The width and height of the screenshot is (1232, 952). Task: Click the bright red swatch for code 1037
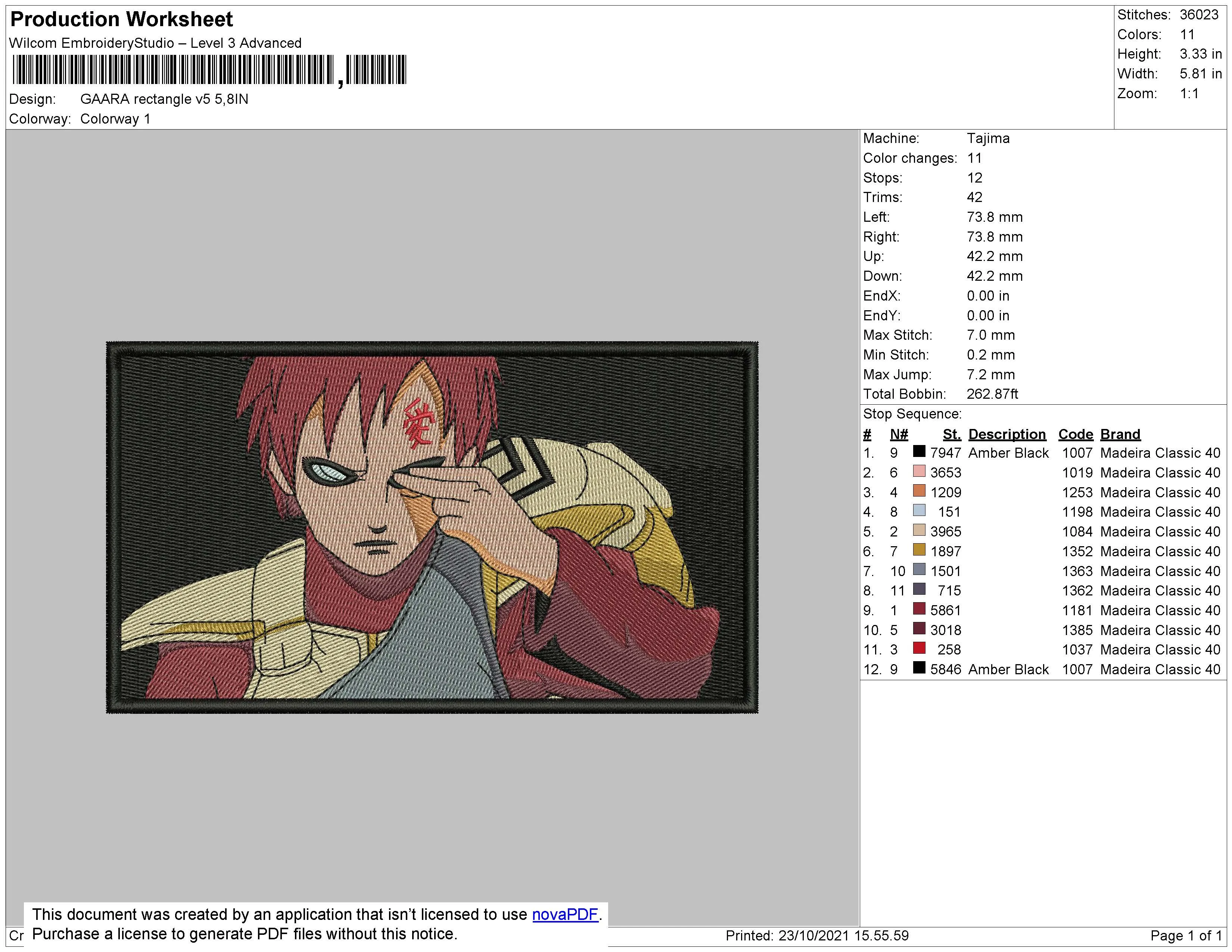tap(919, 648)
